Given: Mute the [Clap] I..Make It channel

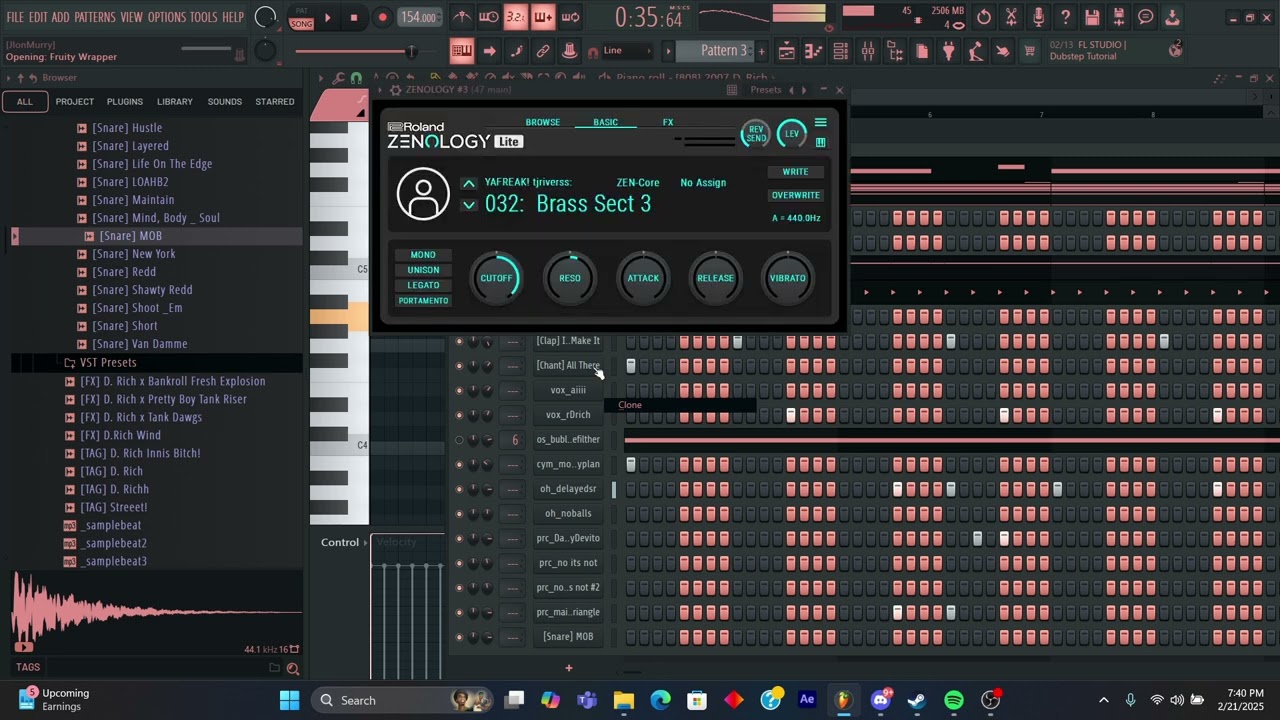Looking at the screenshot, I should tap(459, 341).
